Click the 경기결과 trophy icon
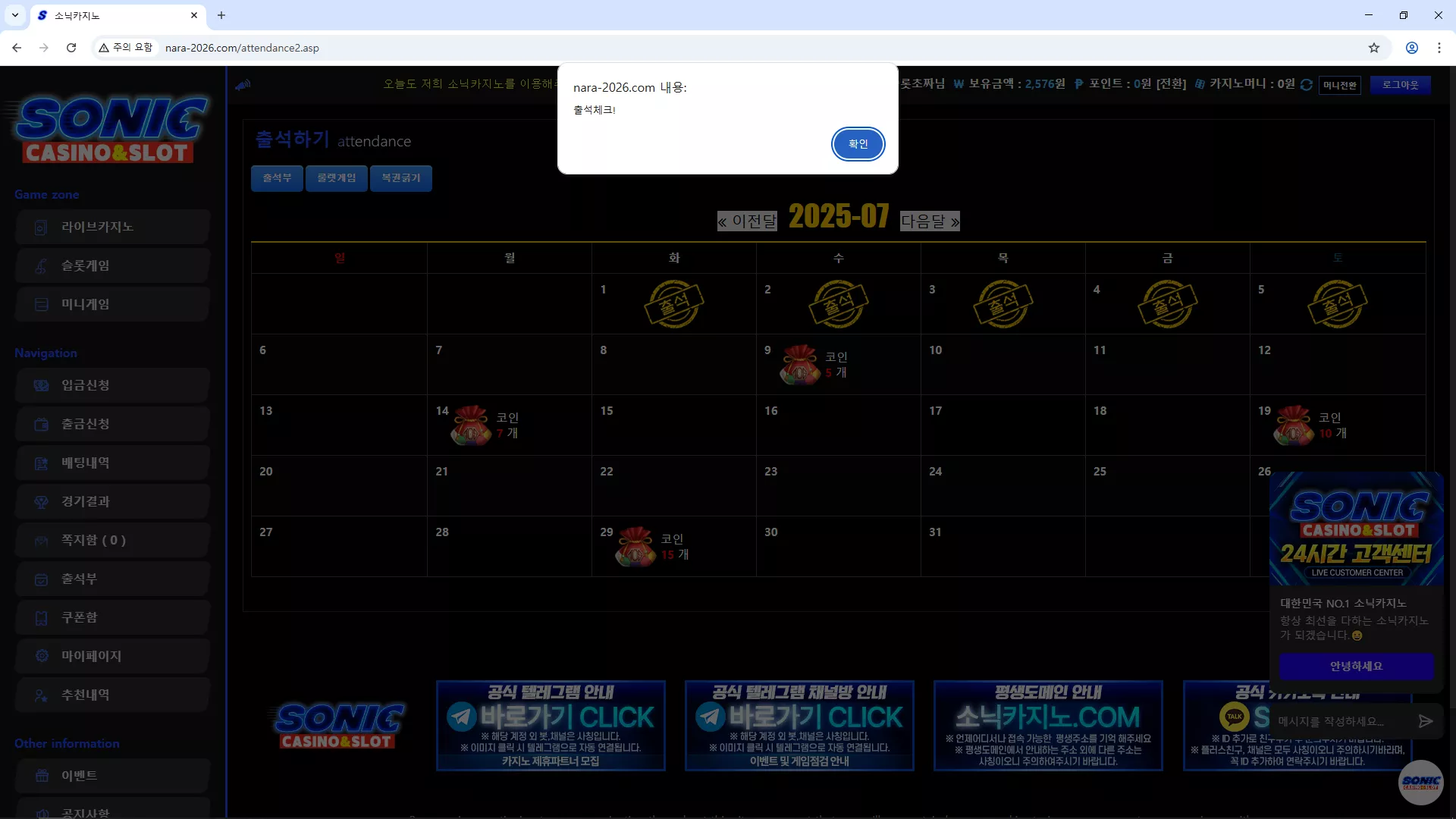1456x819 pixels. [42, 501]
